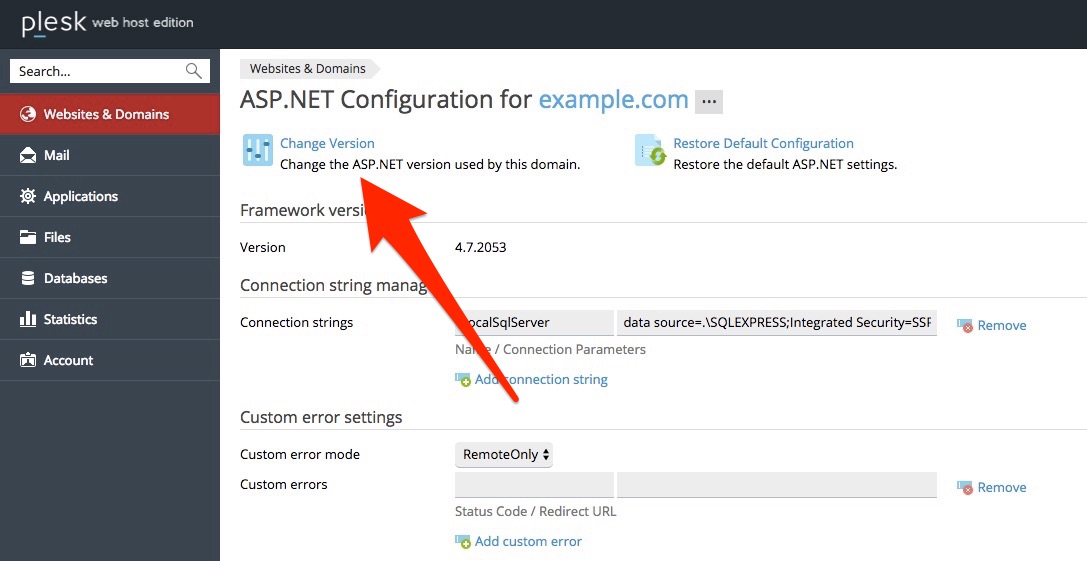Click the Databases cylinder icon in sidebar
The width and height of the screenshot is (1087, 561).
point(28,278)
